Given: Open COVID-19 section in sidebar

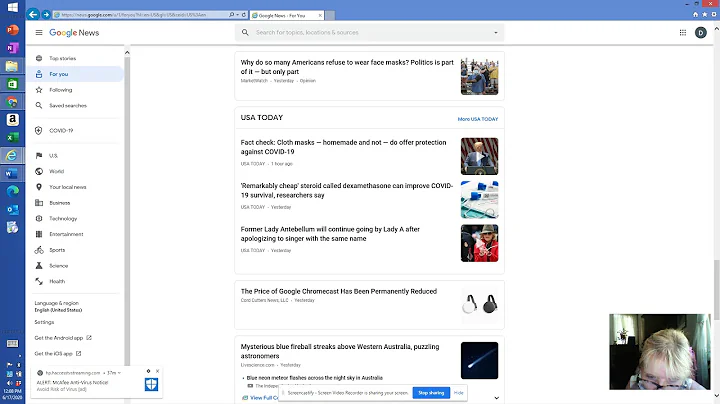Looking at the screenshot, I should pos(75,130).
